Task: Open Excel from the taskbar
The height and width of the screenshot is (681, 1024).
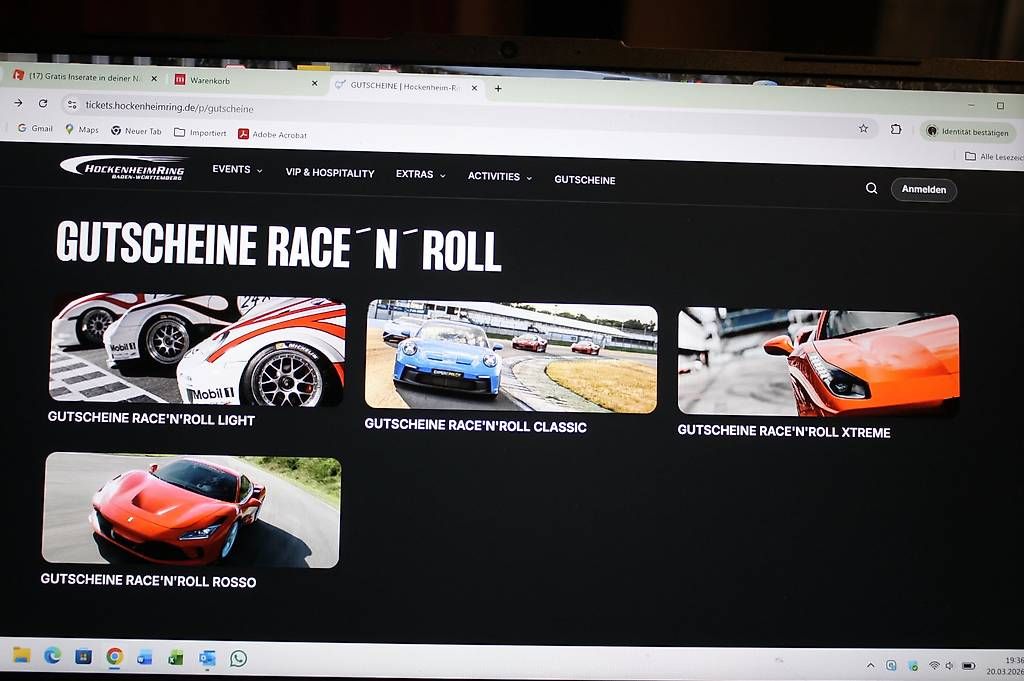Action: [x=176, y=657]
